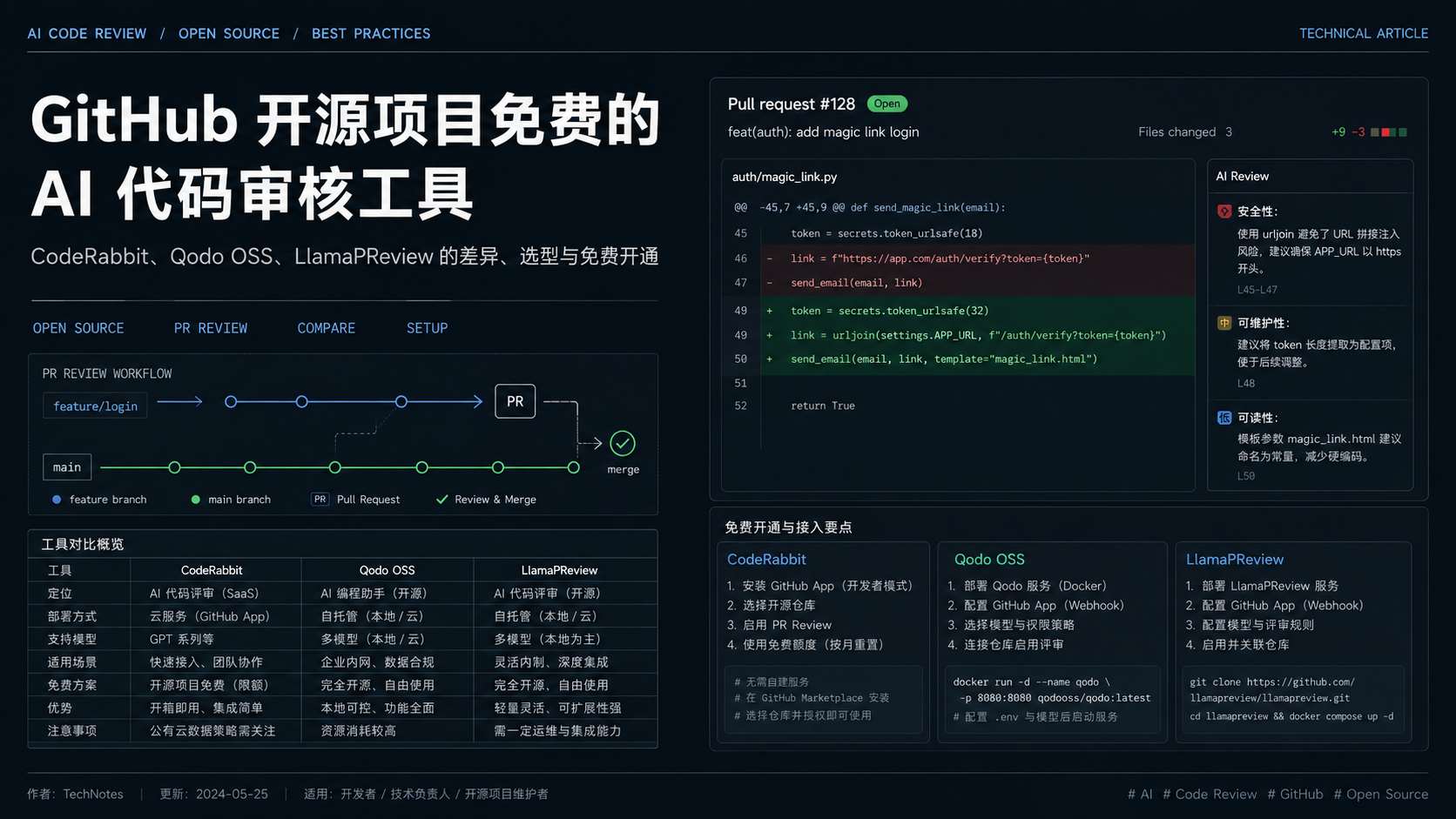Click the # Code Review hashtag

1210,794
